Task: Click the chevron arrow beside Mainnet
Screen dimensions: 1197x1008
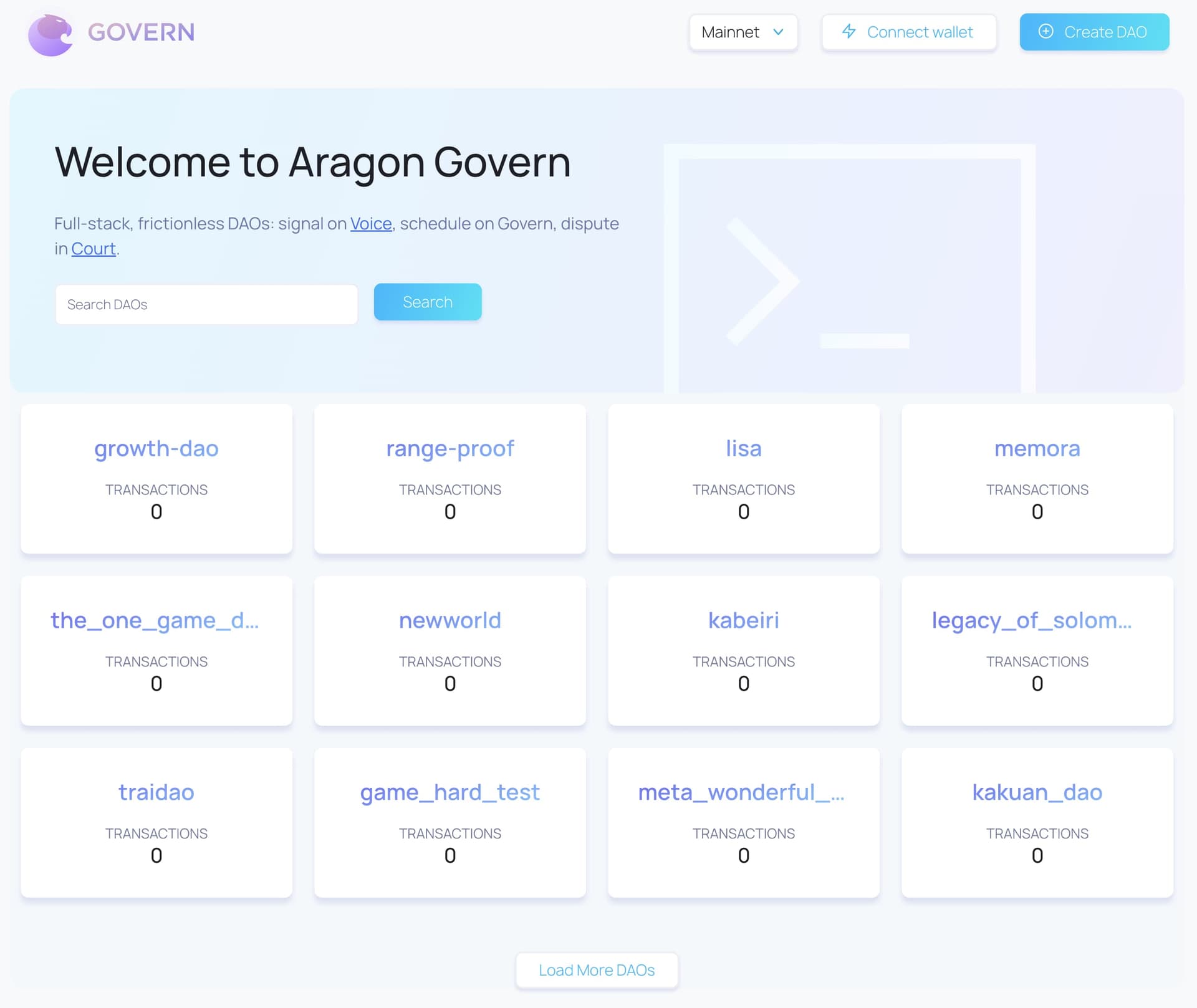Action: (x=777, y=32)
